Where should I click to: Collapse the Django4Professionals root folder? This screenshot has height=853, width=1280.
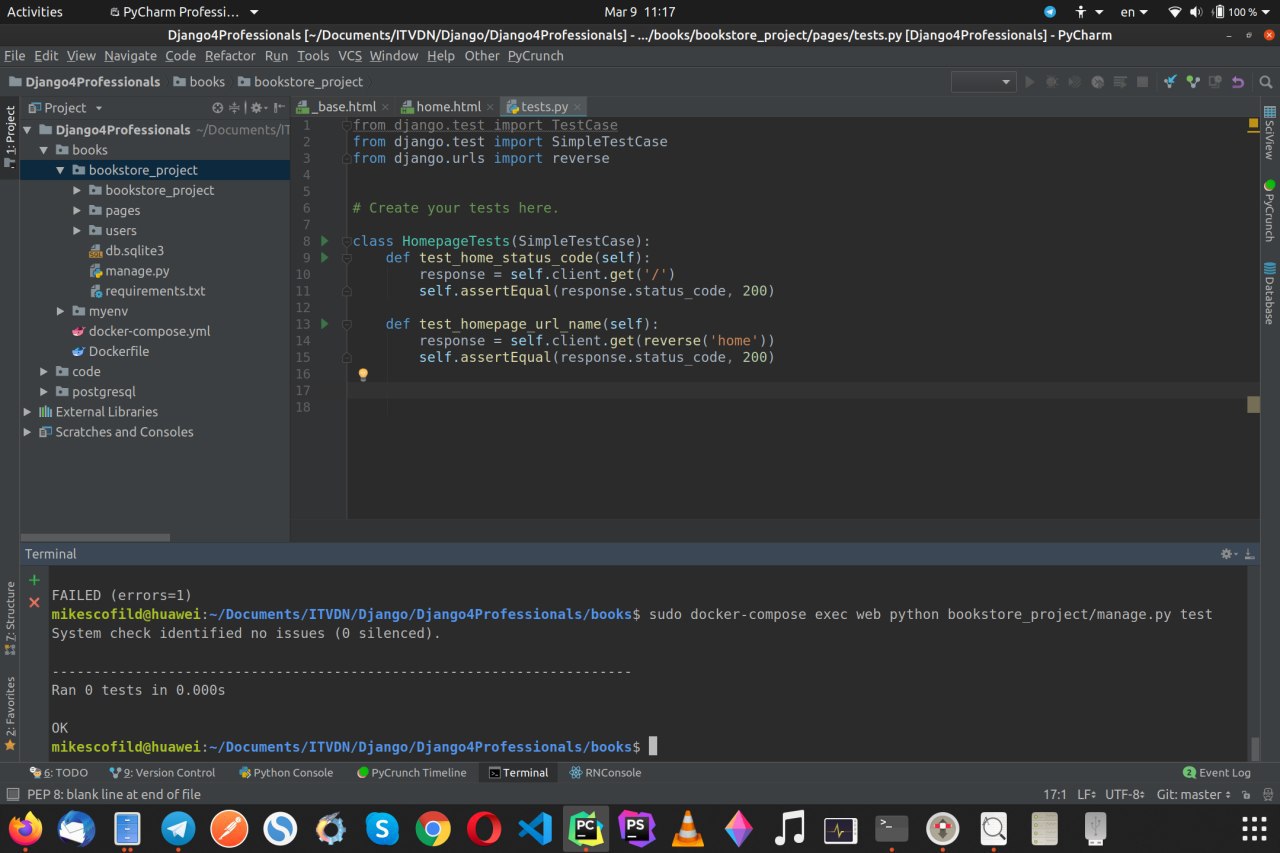(x=28, y=130)
